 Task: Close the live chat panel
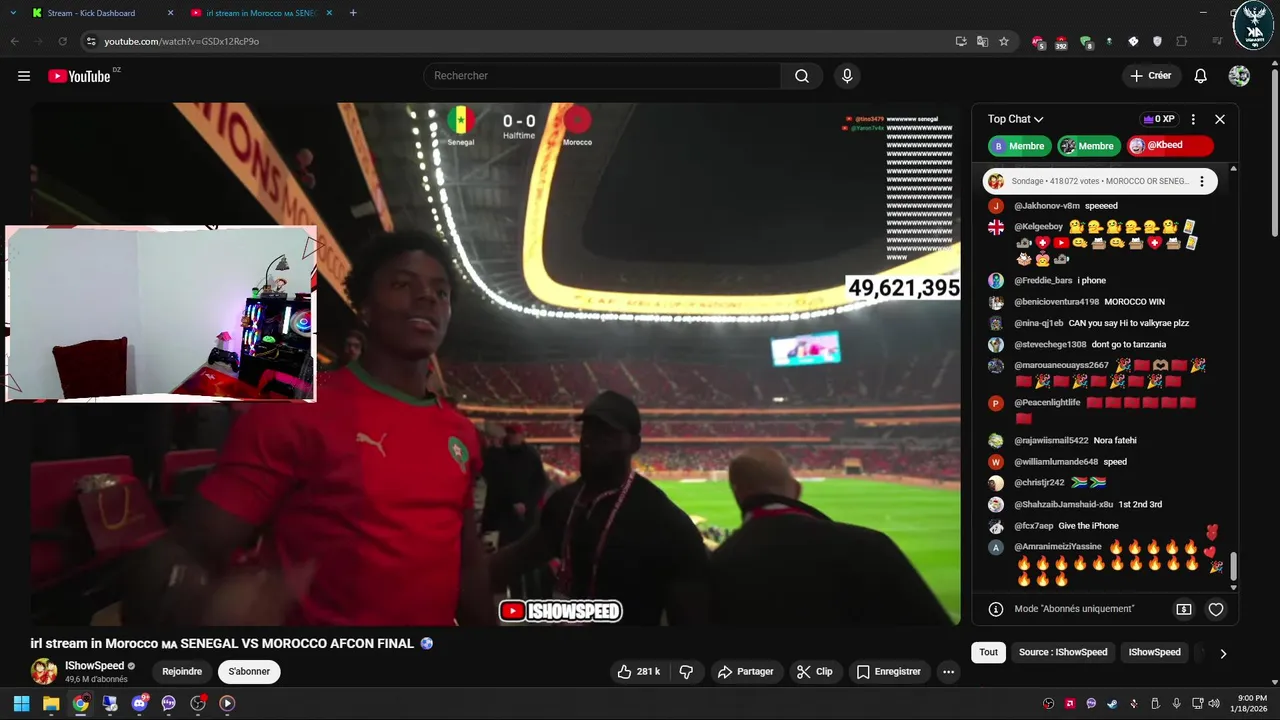[x=1220, y=119]
